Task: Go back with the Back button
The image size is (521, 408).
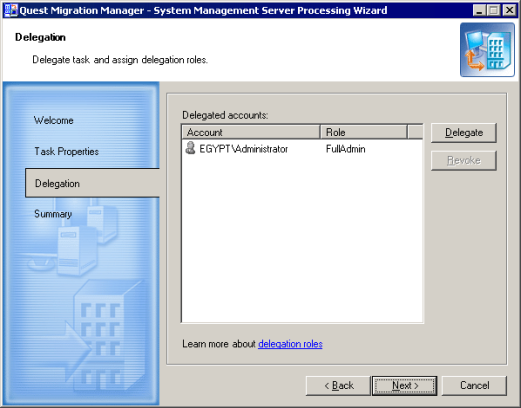Action: (x=338, y=386)
